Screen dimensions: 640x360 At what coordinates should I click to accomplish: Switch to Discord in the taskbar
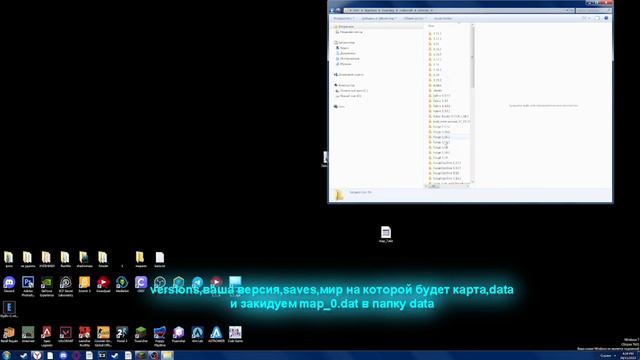[x=63, y=356]
